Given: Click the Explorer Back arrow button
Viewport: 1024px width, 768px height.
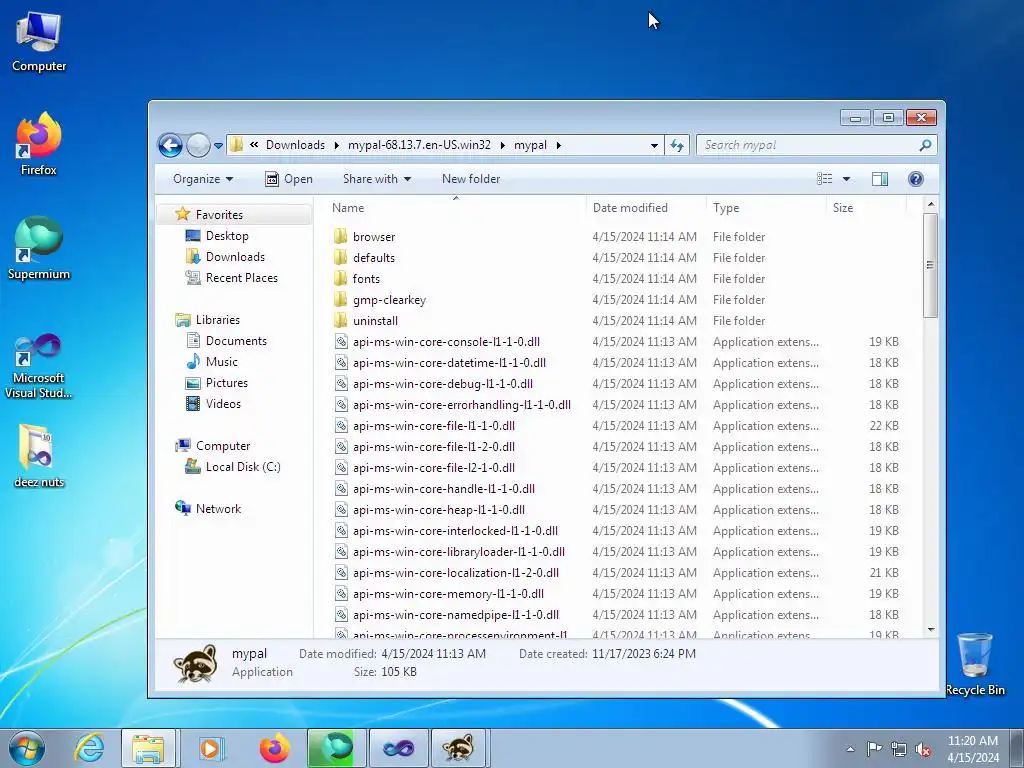Looking at the screenshot, I should click(x=170, y=145).
